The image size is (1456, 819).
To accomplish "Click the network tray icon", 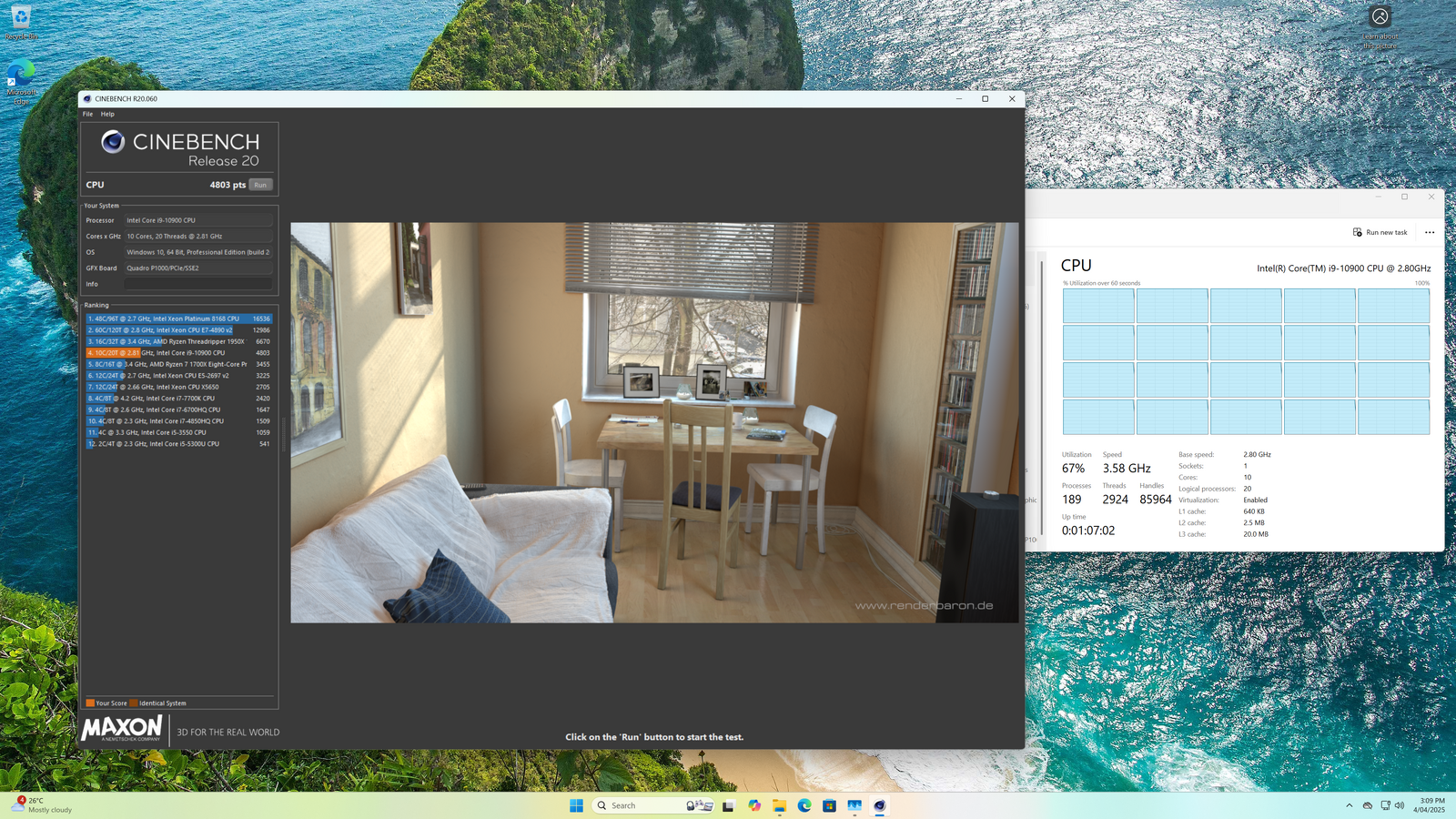I will [x=1385, y=805].
